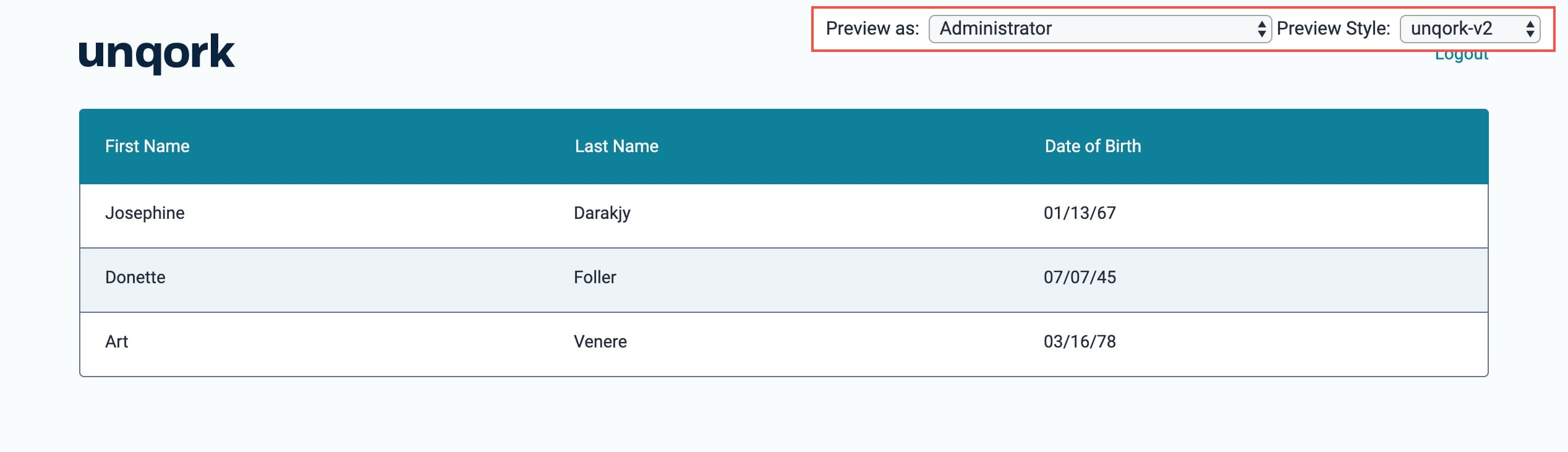1568x452 pixels.
Task: Click the First Name column header
Action: (147, 146)
